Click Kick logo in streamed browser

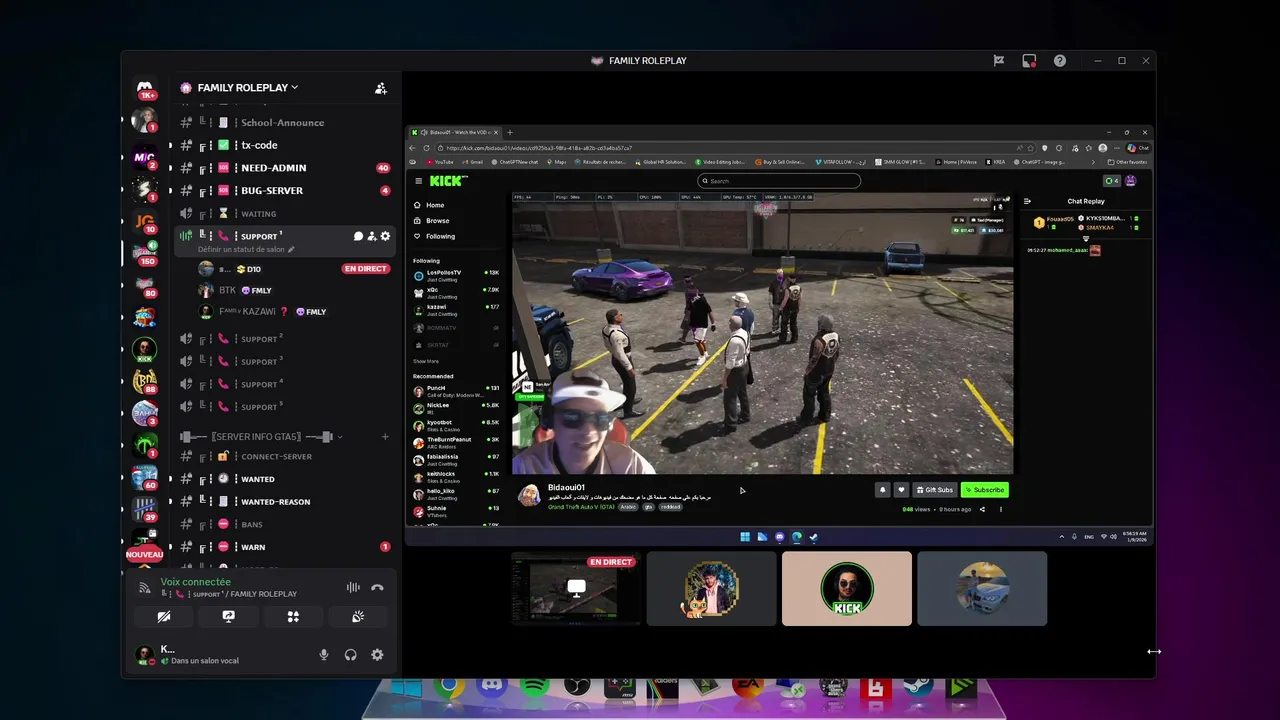click(x=447, y=181)
